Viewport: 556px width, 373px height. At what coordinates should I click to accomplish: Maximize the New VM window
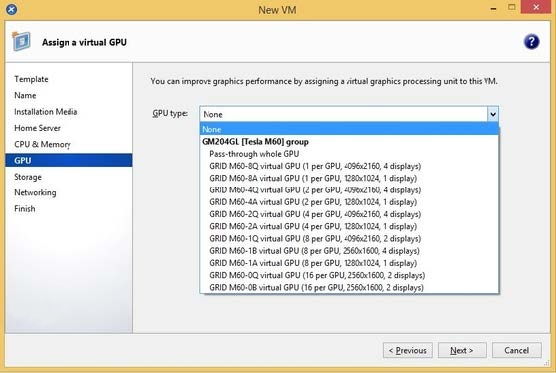pyautogui.click(x=511, y=7)
